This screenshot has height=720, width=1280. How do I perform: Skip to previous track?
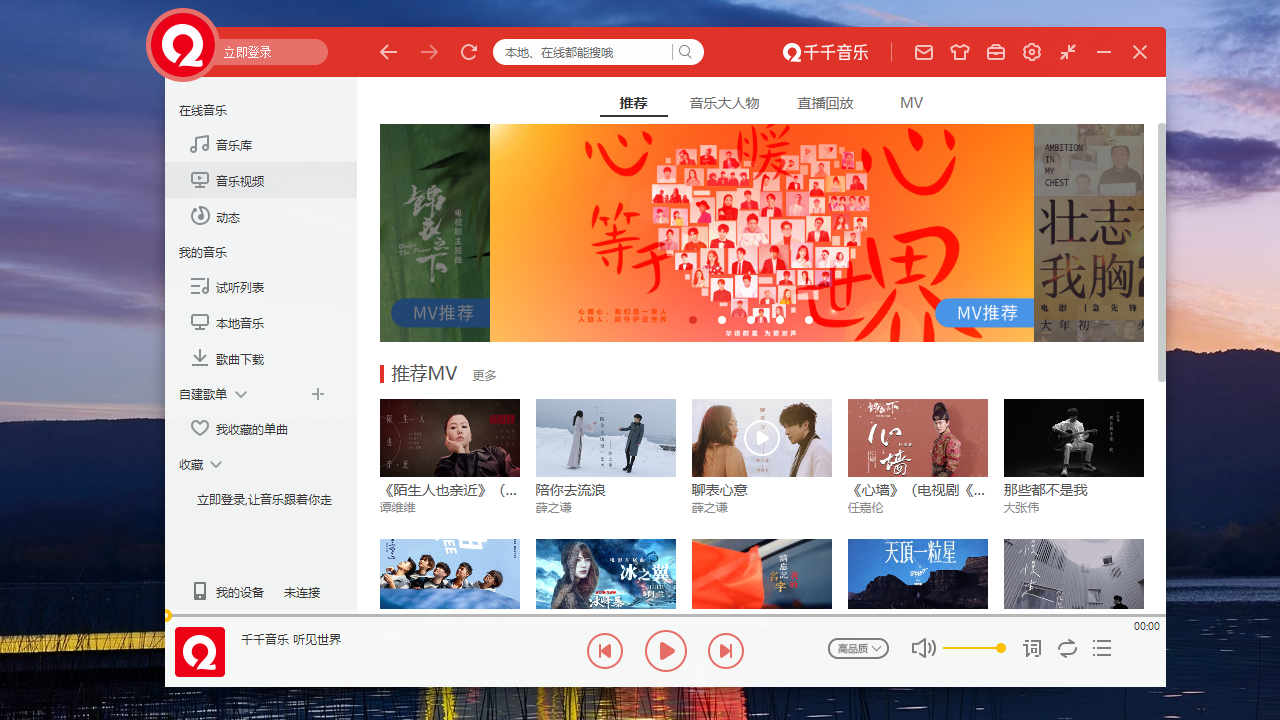tap(605, 652)
